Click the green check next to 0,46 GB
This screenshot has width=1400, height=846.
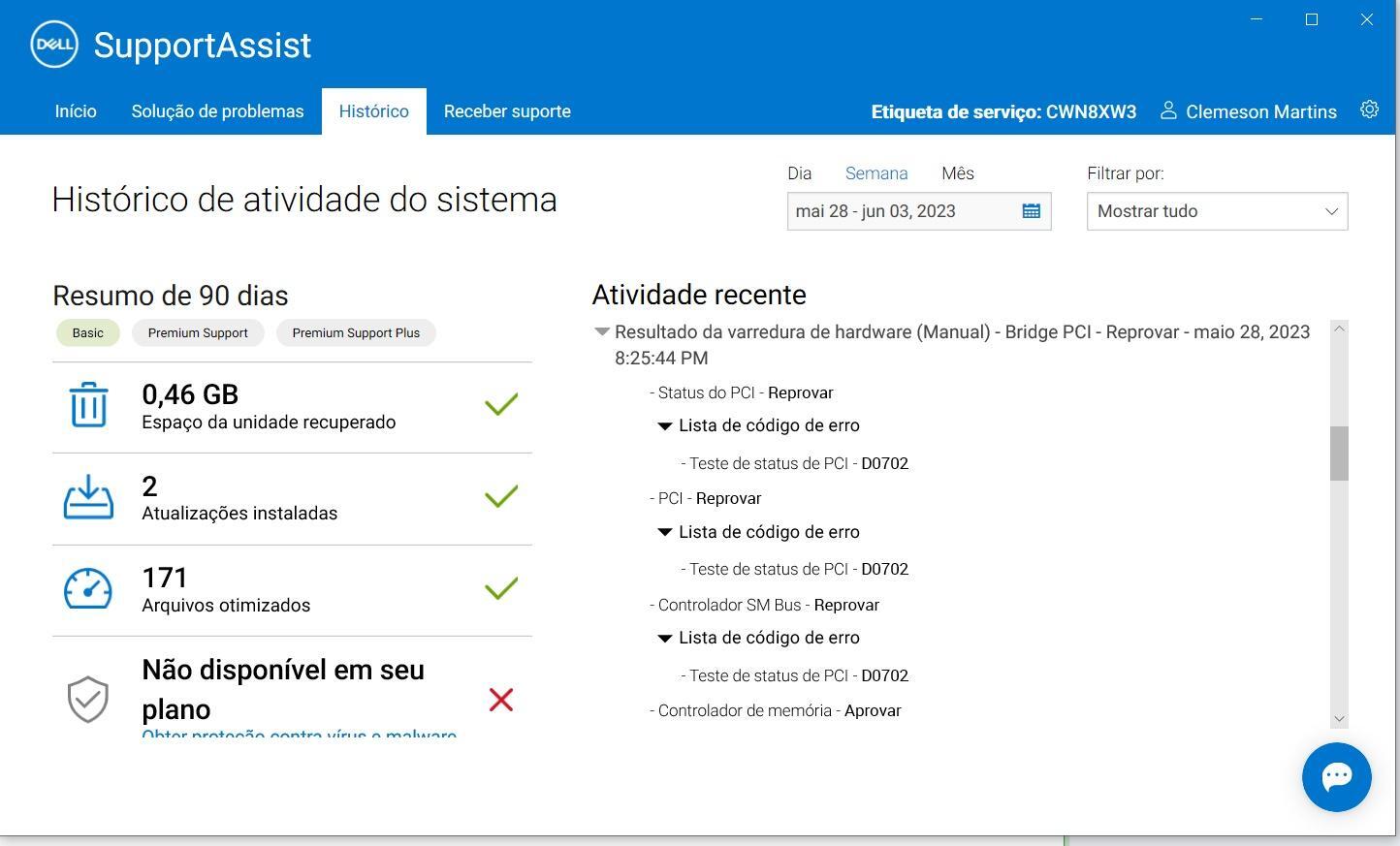point(501,404)
